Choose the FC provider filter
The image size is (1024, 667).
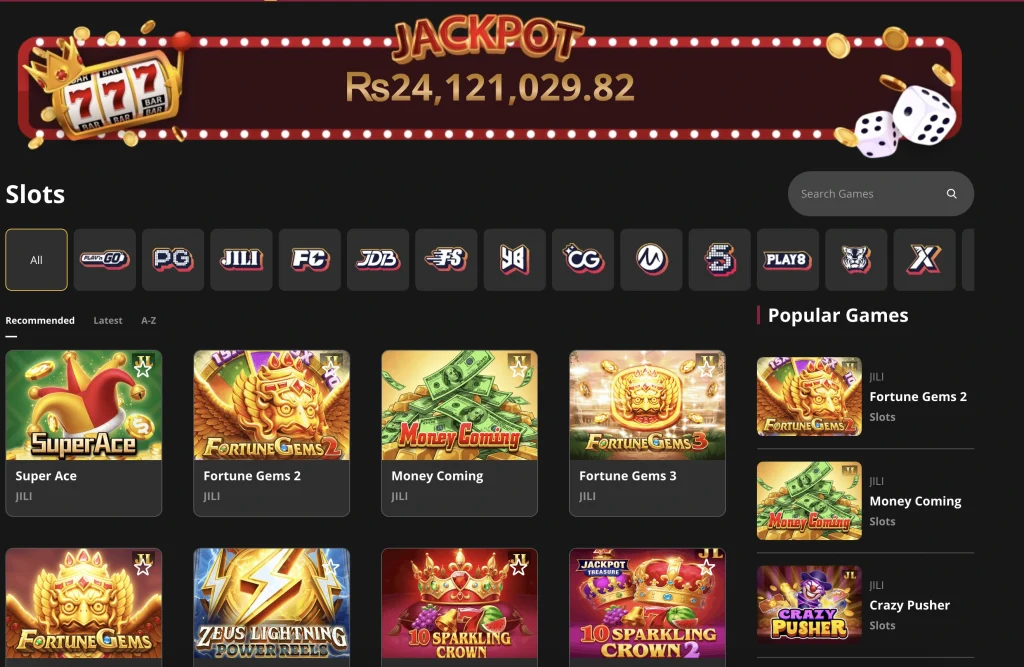point(310,259)
